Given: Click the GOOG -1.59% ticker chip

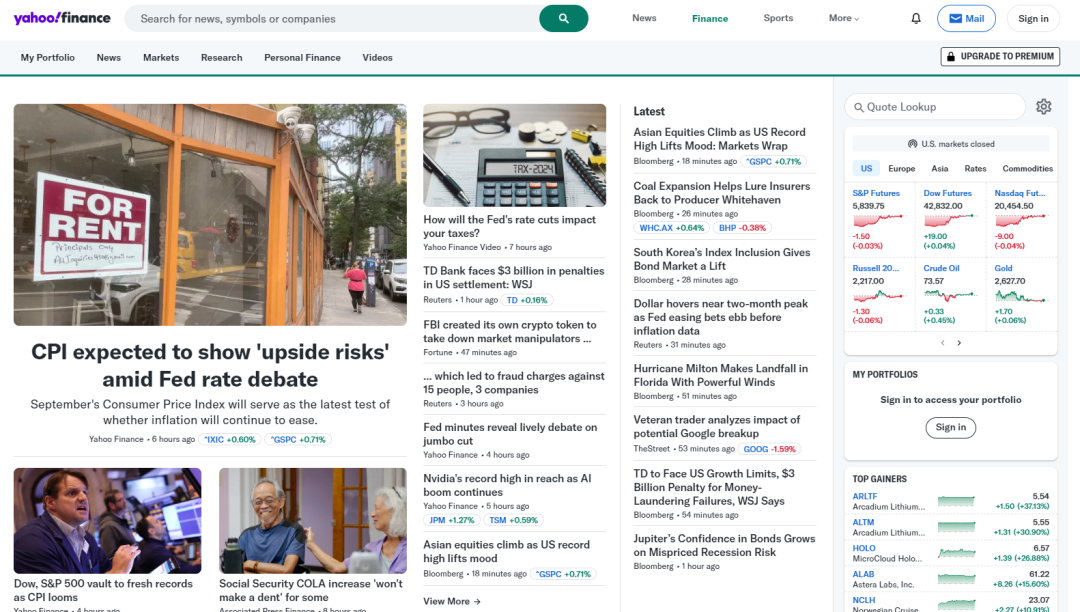Looking at the screenshot, I should pos(769,449).
